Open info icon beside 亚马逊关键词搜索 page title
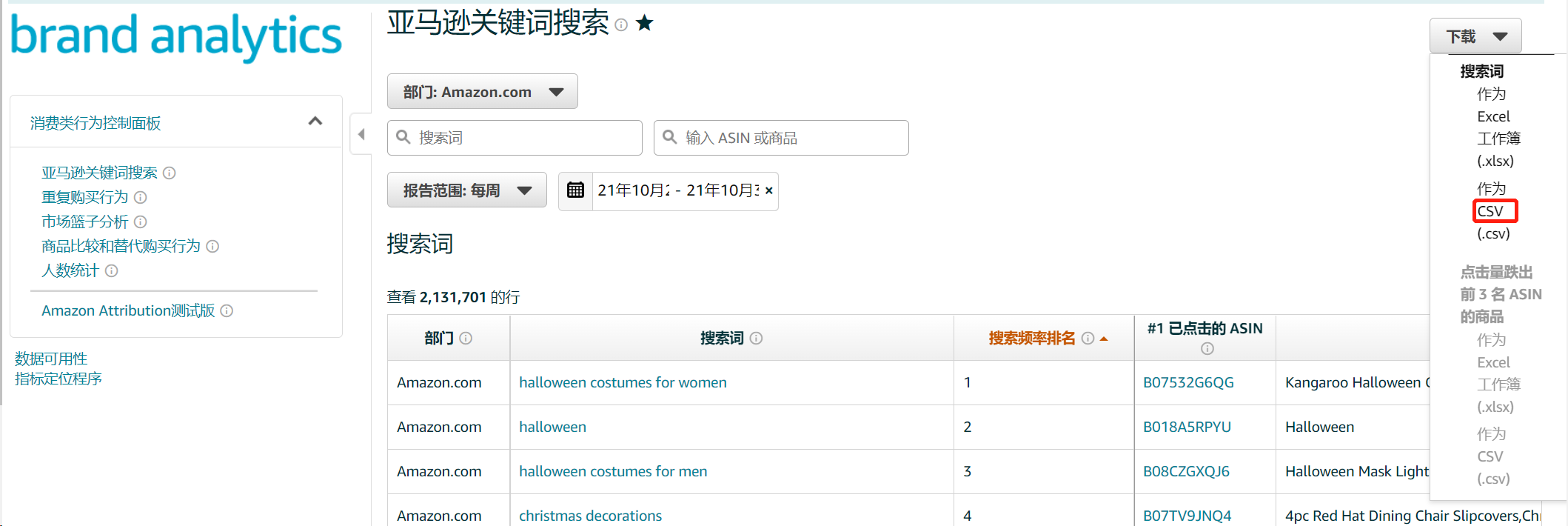The height and width of the screenshot is (526, 1568). pyautogui.click(x=621, y=25)
